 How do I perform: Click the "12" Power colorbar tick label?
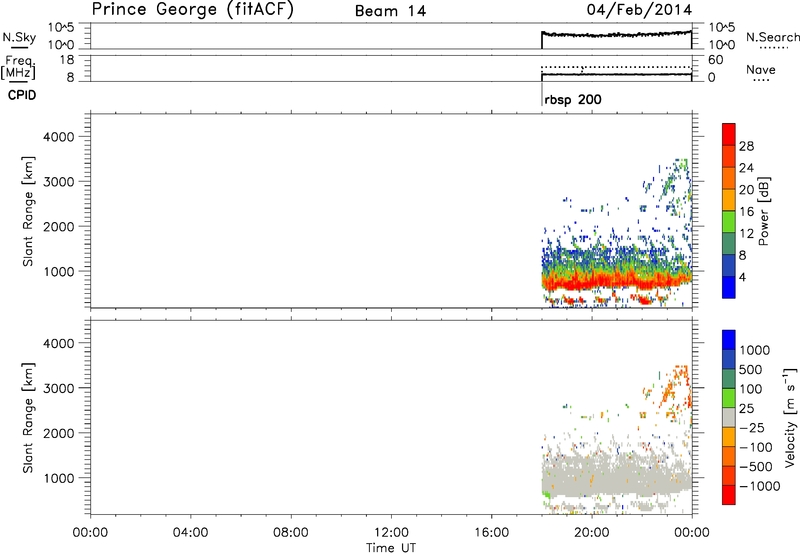746,234
